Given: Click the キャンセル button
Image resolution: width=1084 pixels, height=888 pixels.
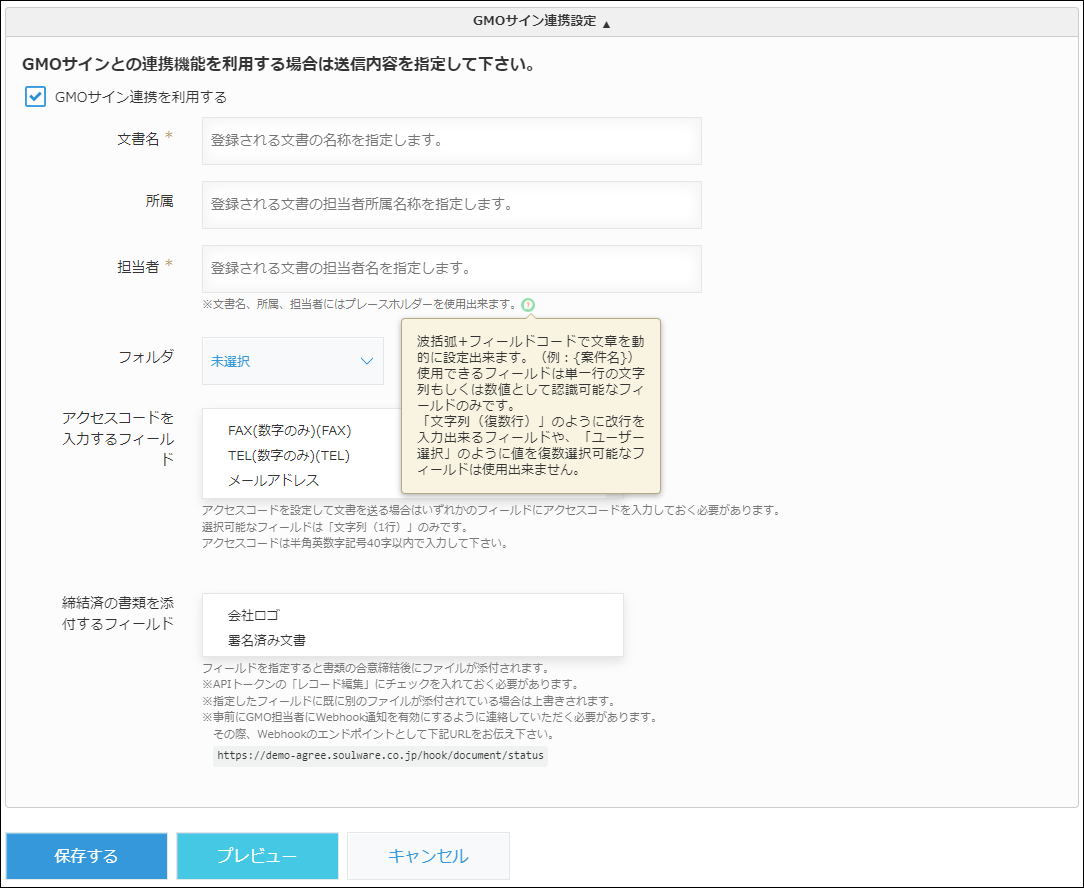Looking at the screenshot, I should [x=428, y=856].
